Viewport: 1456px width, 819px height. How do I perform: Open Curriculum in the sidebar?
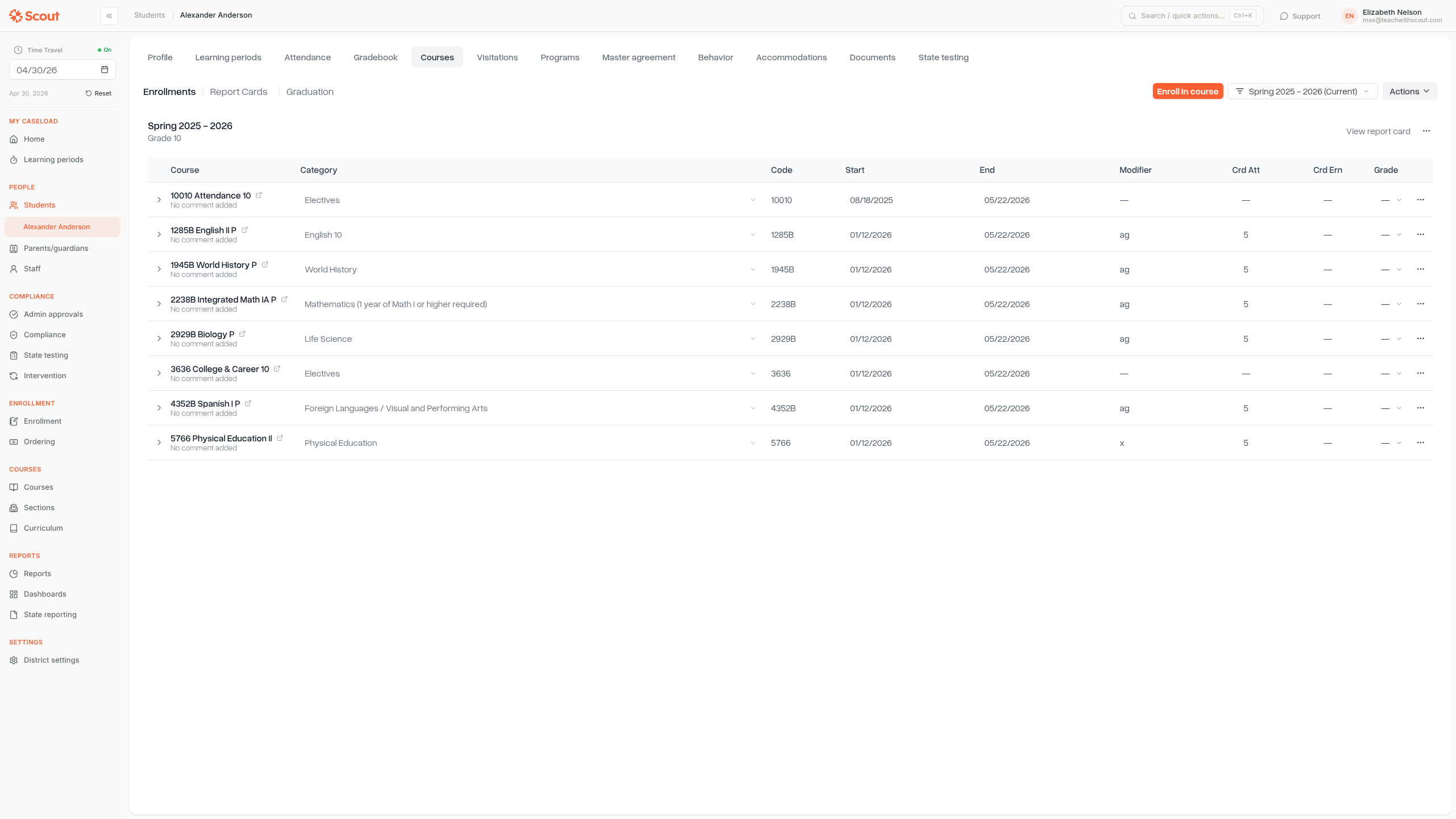[x=43, y=528]
